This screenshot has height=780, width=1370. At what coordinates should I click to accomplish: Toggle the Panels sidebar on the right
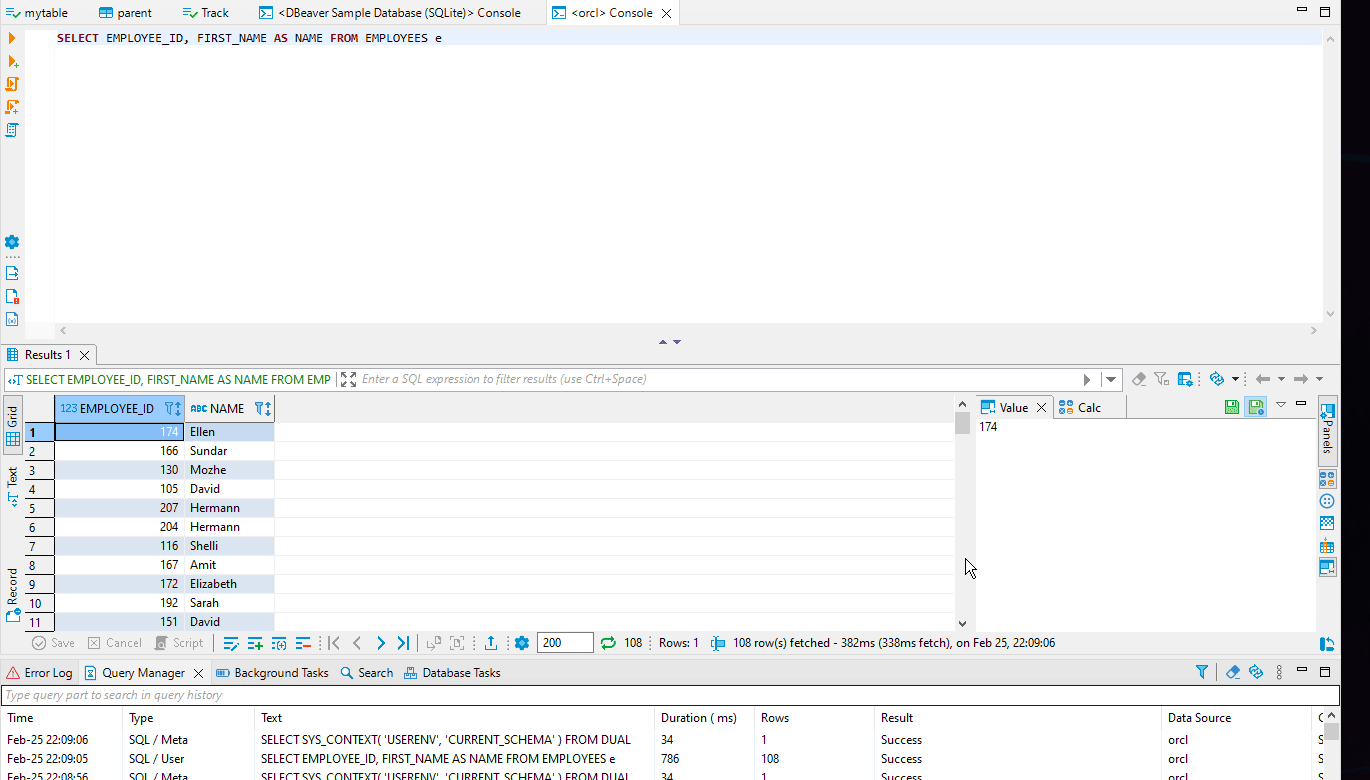pyautogui.click(x=1328, y=430)
